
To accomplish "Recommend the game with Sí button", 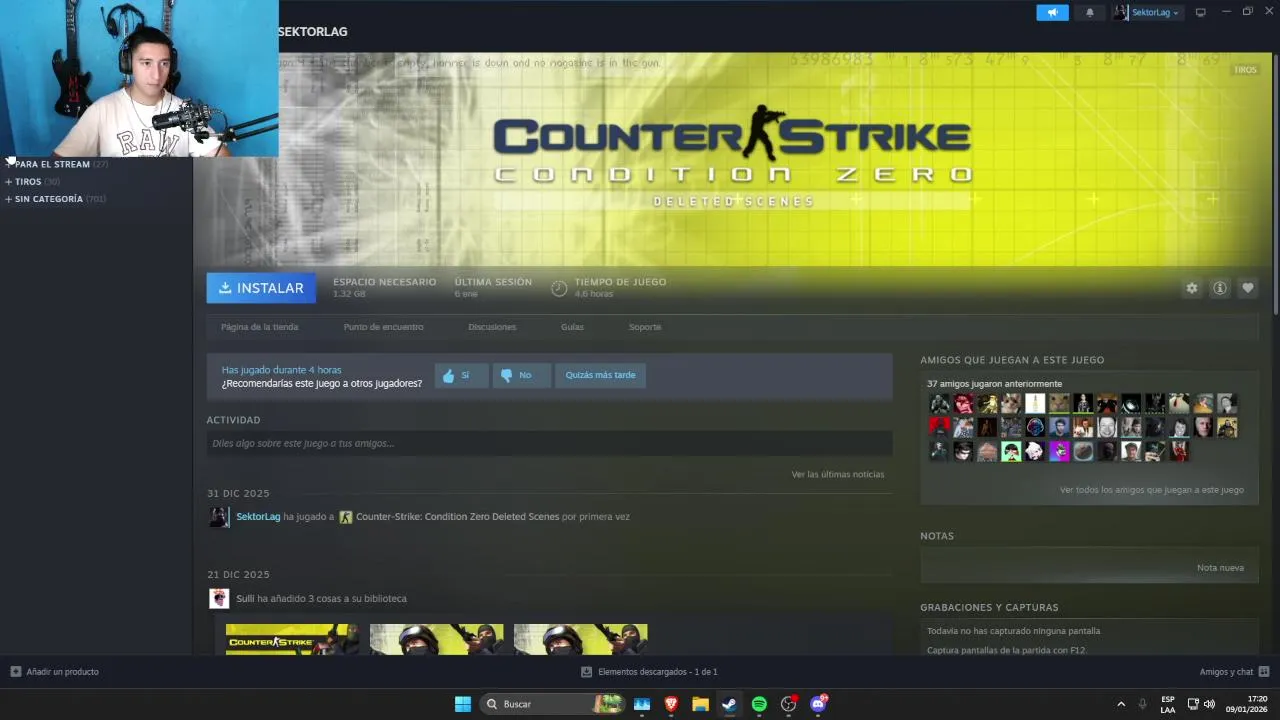I will pyautogui.click(x=461, y=375).
